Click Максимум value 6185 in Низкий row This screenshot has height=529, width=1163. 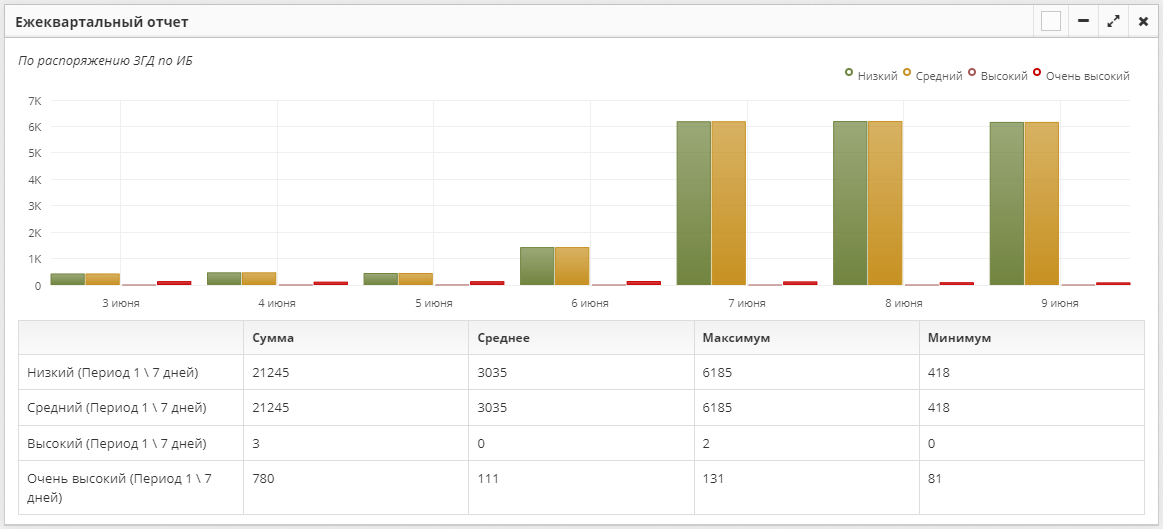[717, 372]
